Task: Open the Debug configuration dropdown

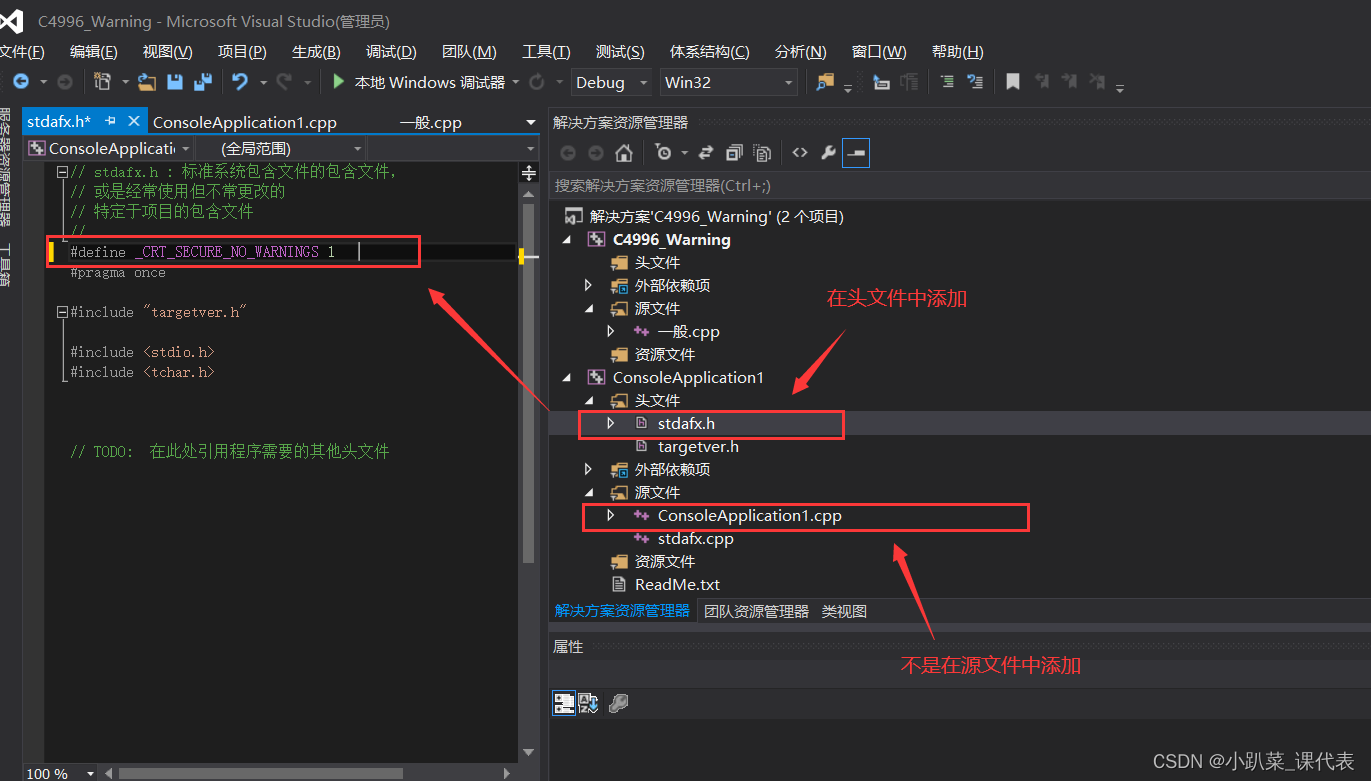Action: 610,82
